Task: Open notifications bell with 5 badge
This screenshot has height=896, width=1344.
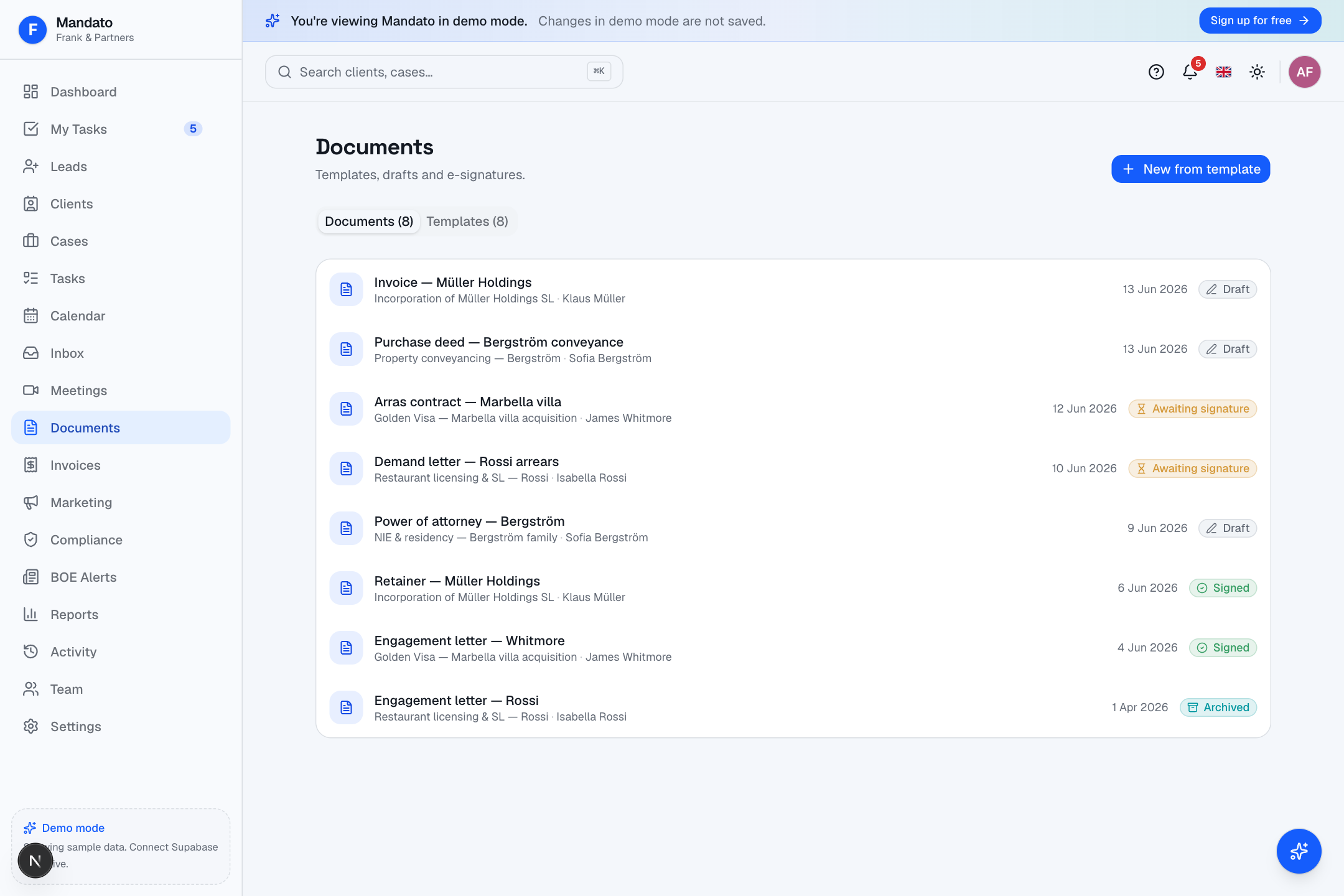Action: [x=1190, y=72]
